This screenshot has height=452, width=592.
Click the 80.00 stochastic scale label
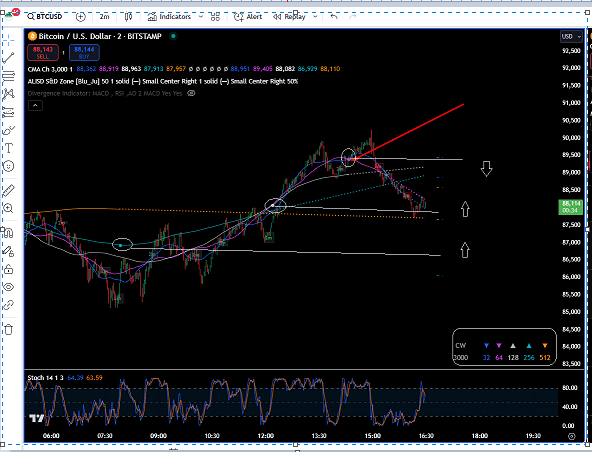pyautogui.click(x=569, y=388)
